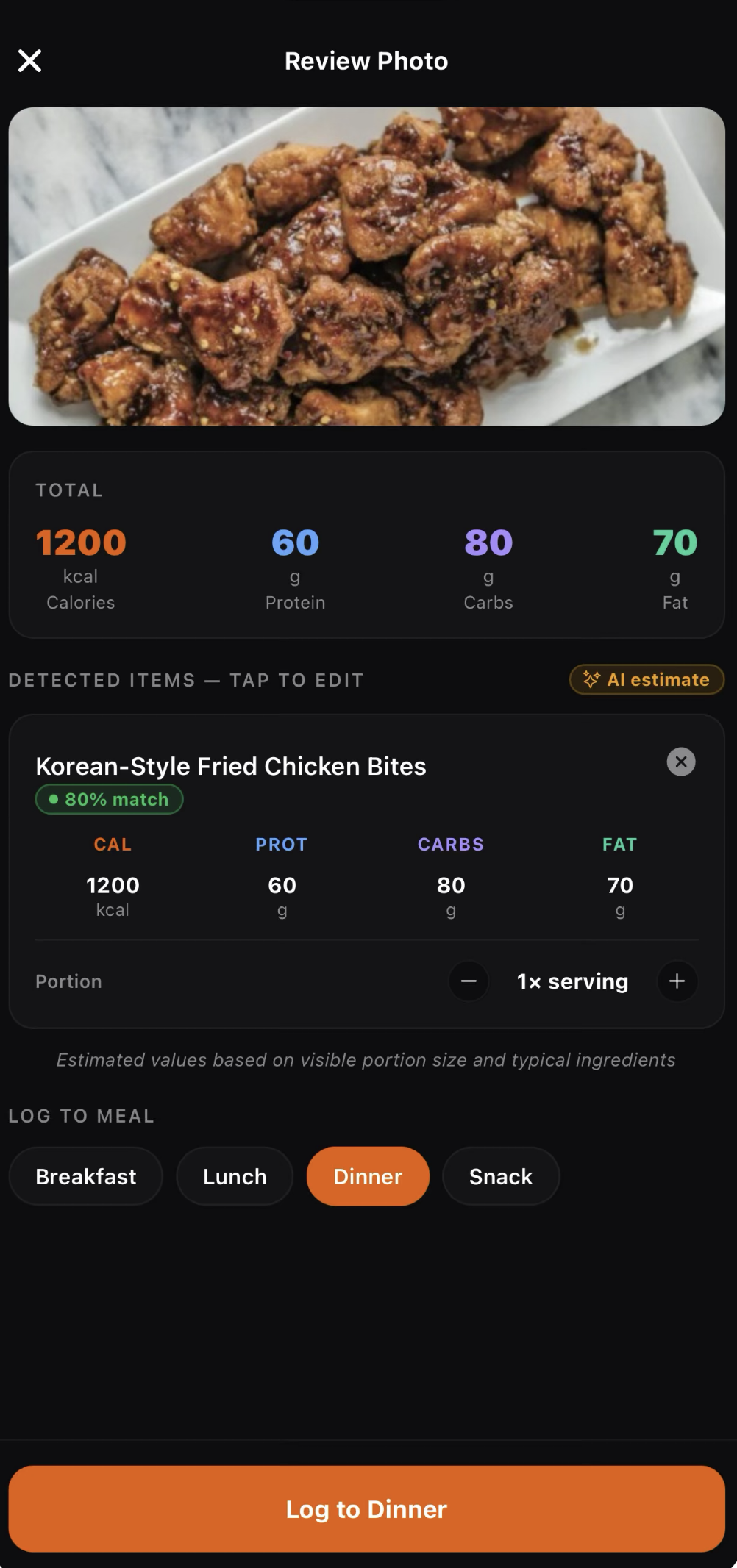The width and height of the screenshot is (737, 1568).
Task: Tap the 1× serving portion label
Action: [x=572, y=981]
